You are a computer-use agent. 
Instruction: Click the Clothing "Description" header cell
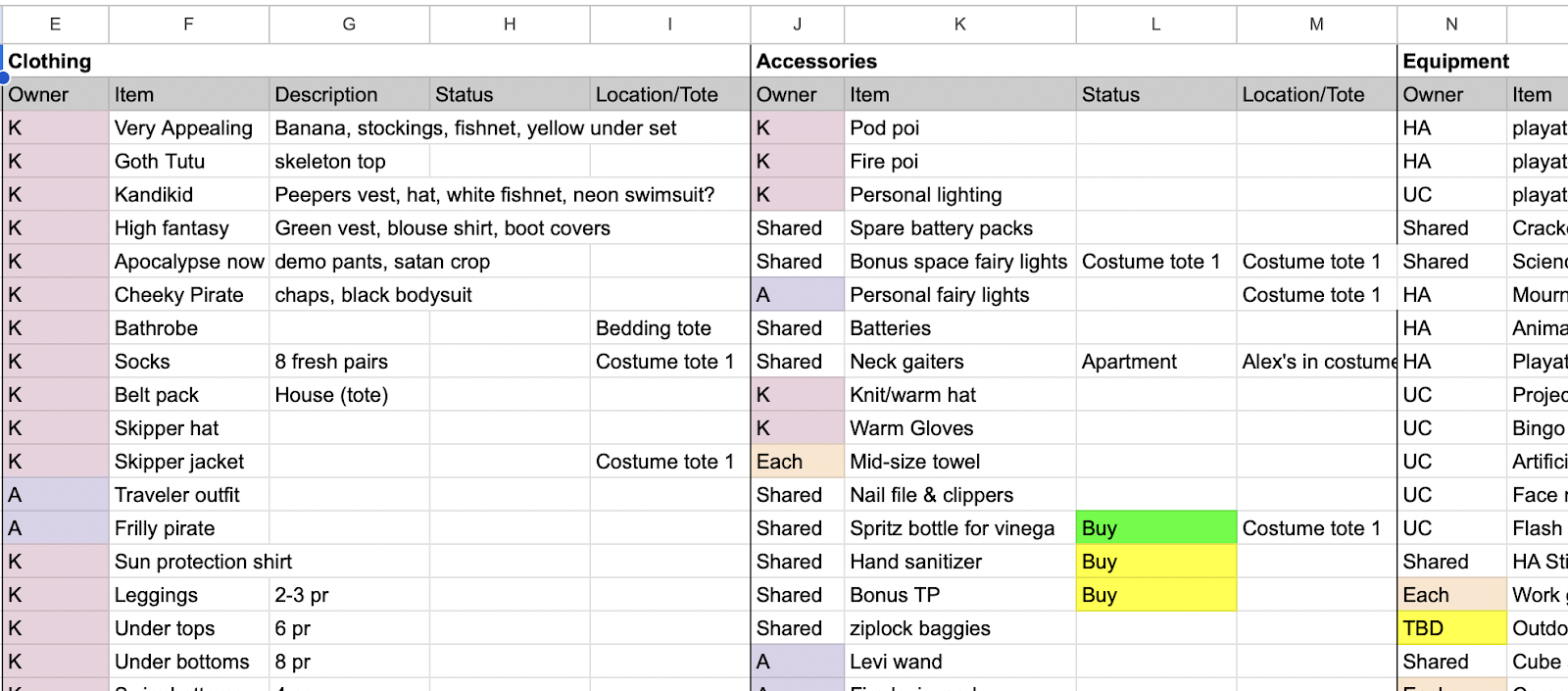(348, 95)
